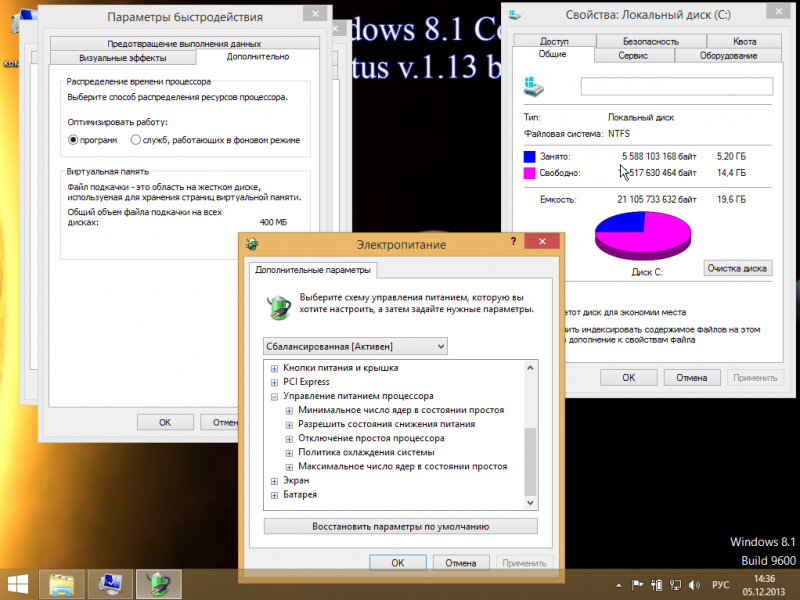Select the 'Дополнительные параметры' tab

click(313, 270)
